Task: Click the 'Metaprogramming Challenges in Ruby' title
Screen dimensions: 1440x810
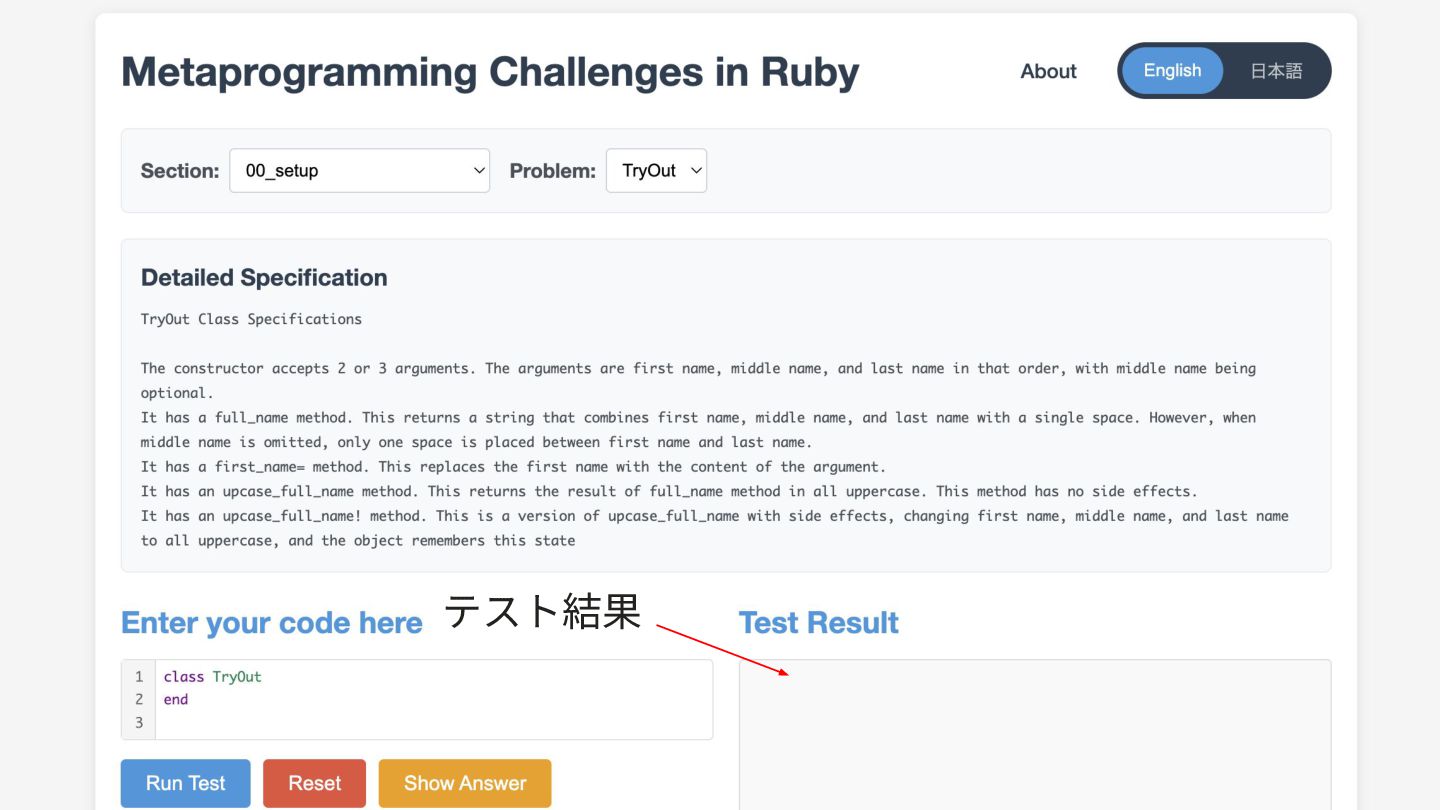Action: (x=490, y=72)
